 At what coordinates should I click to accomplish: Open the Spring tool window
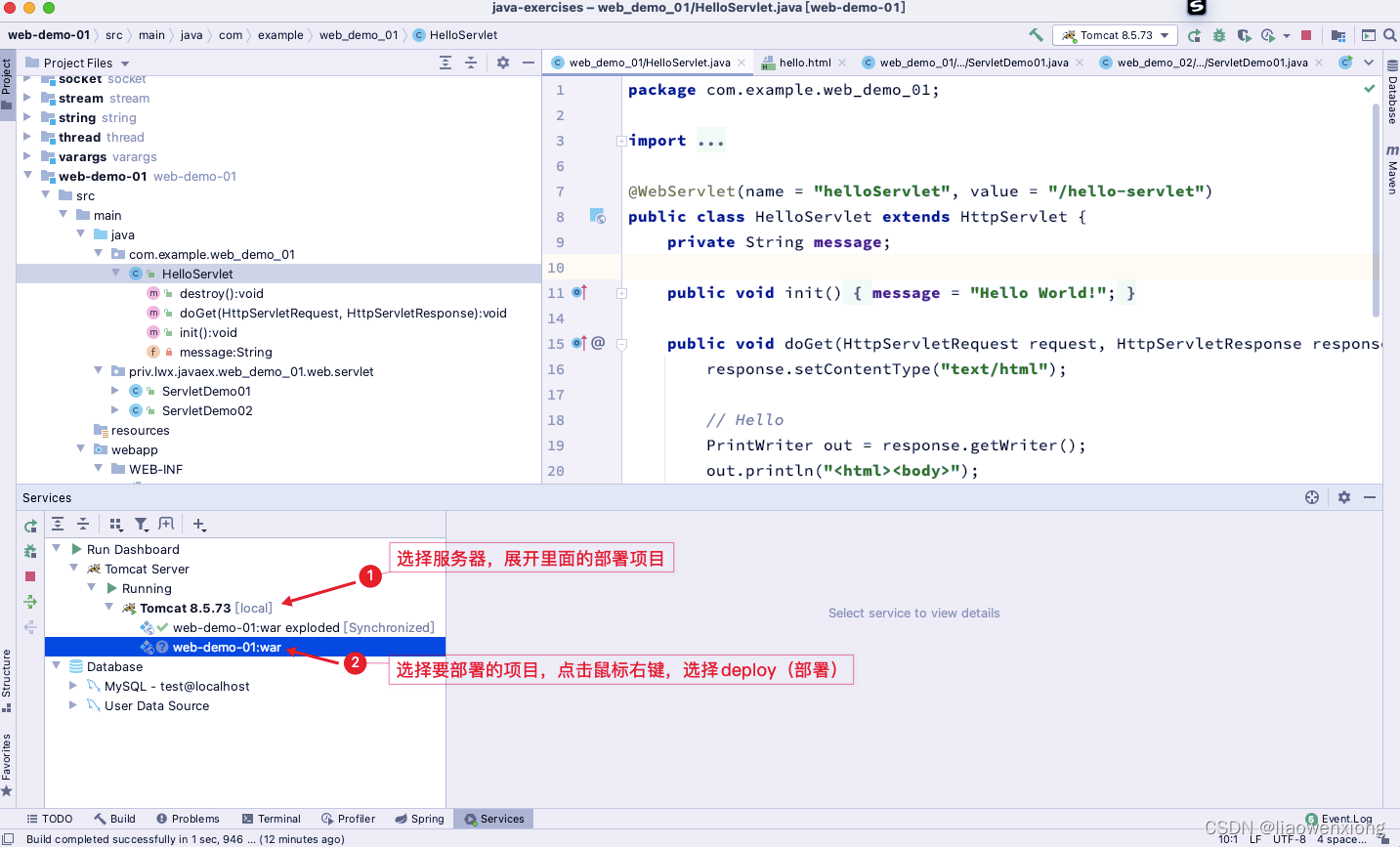pos(420,819)
